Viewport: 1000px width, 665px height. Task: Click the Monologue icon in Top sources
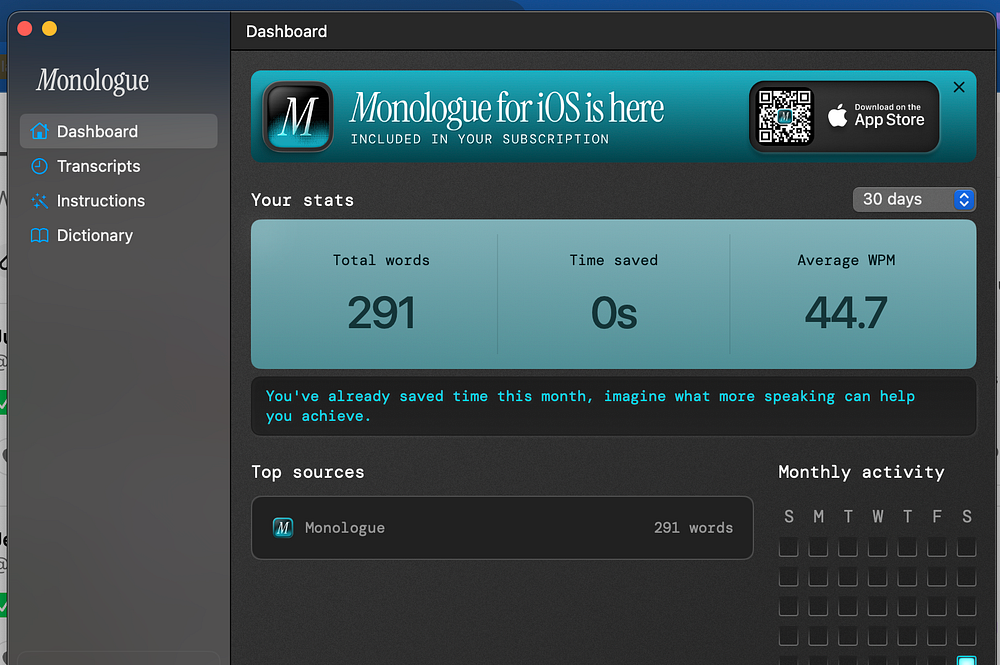point(283,528)
